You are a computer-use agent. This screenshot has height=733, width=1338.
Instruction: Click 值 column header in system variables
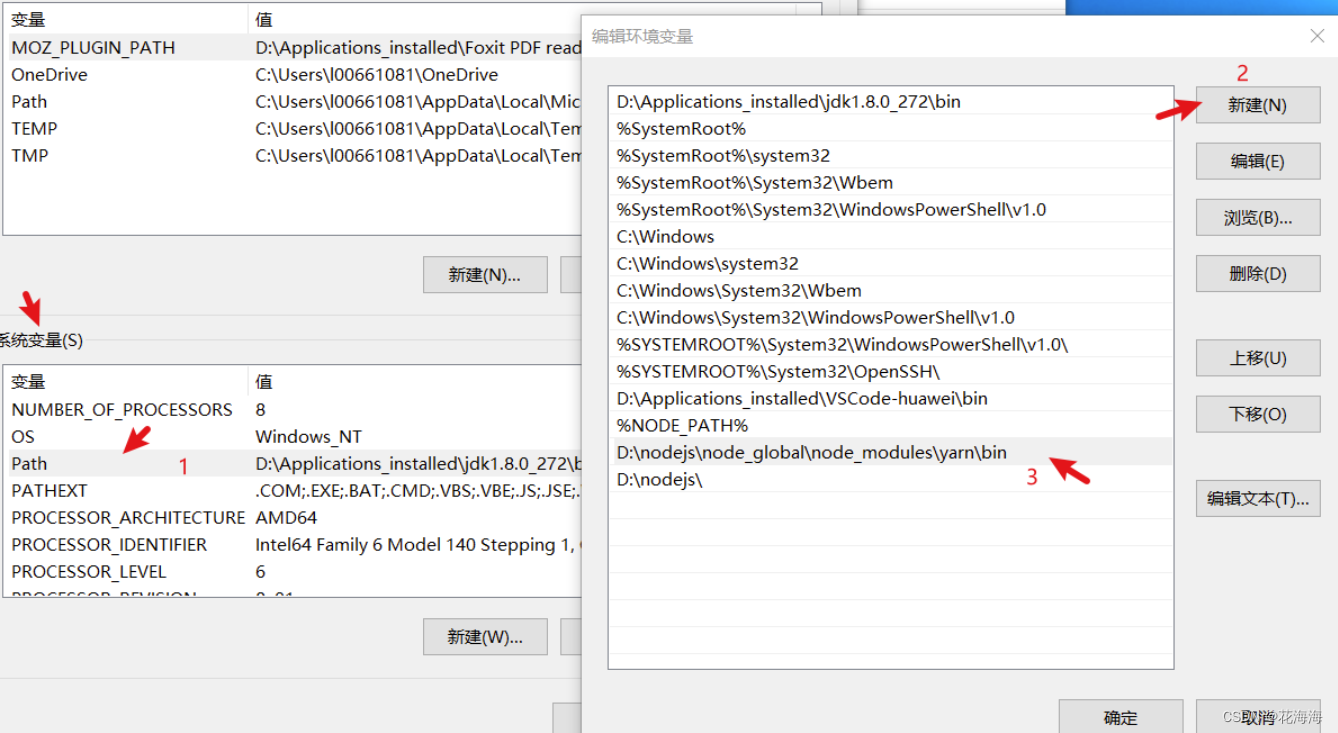pyautogui.click(x=415, y=381)
